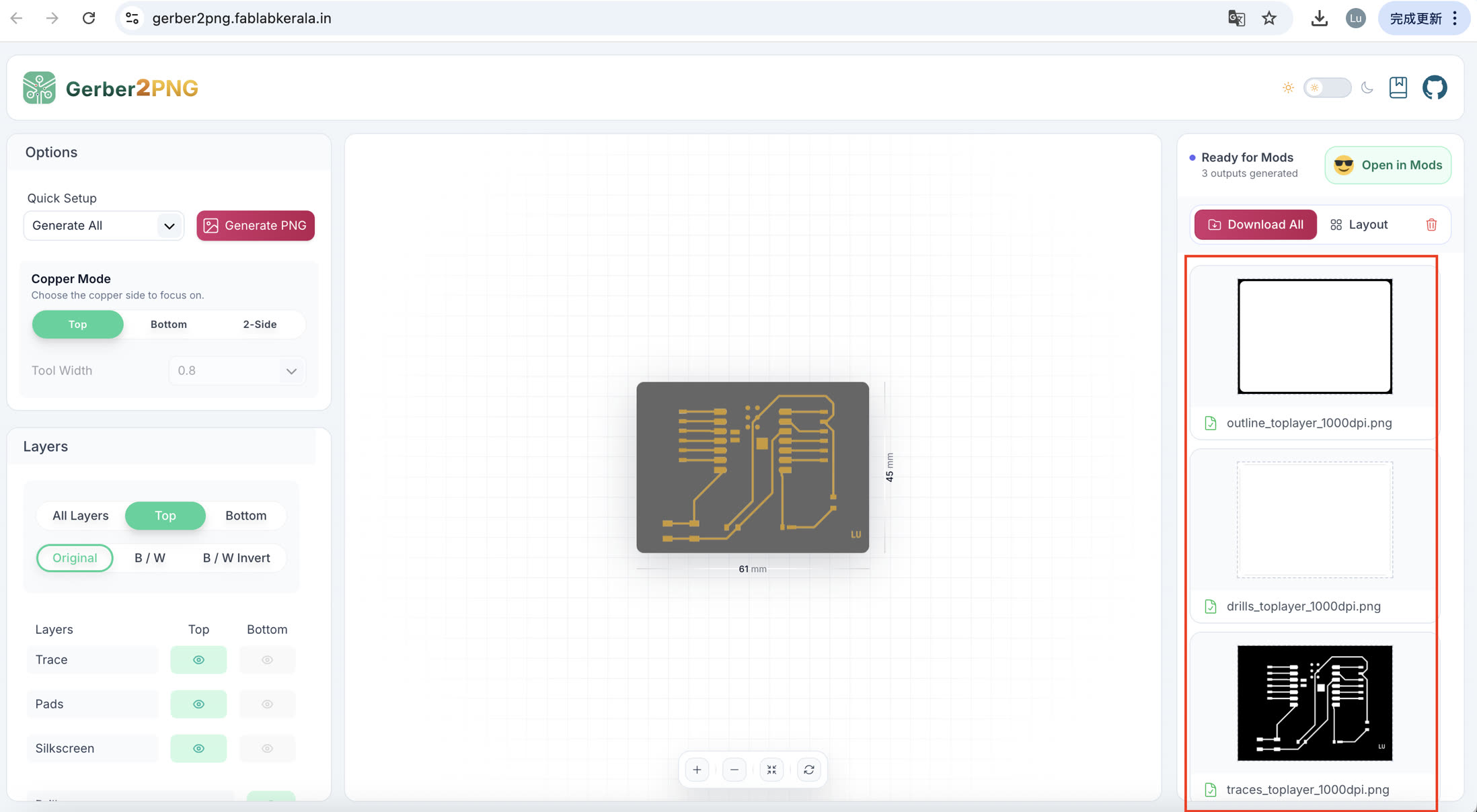The image size is (1477, 812).
Task: Switch to Top layers view
Action: [165, 516]
